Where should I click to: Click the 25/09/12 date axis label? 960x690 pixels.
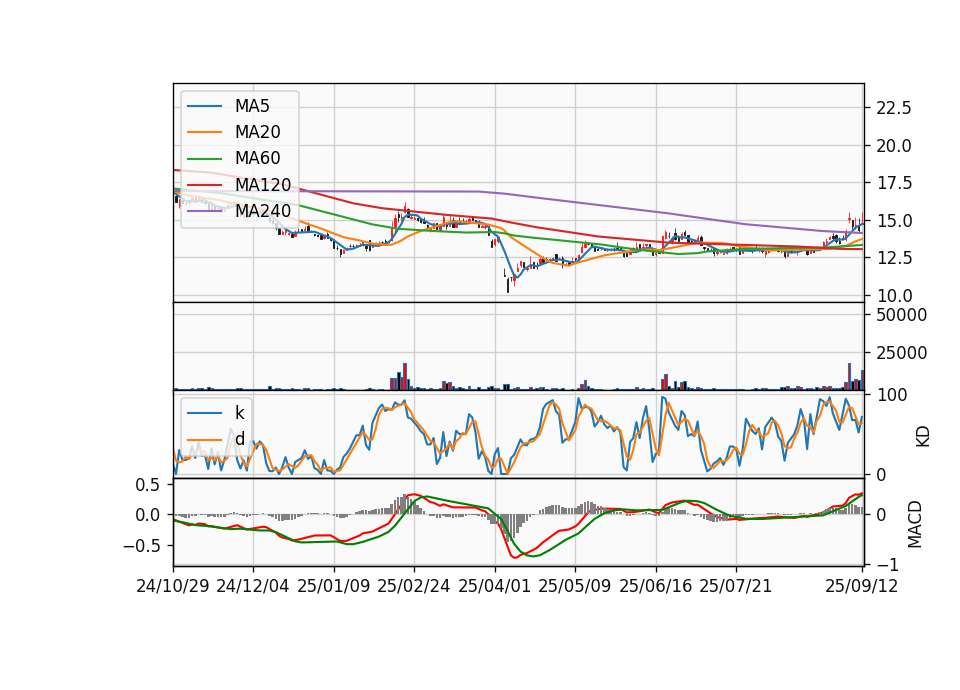(x=861, y=586)
